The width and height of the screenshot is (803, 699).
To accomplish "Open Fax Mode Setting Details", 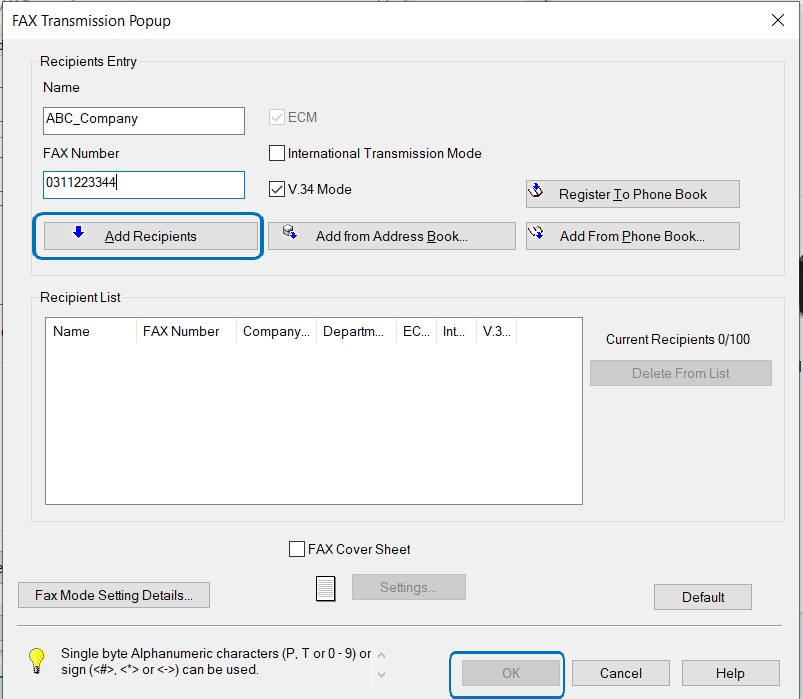I will (x=113, y=595).
